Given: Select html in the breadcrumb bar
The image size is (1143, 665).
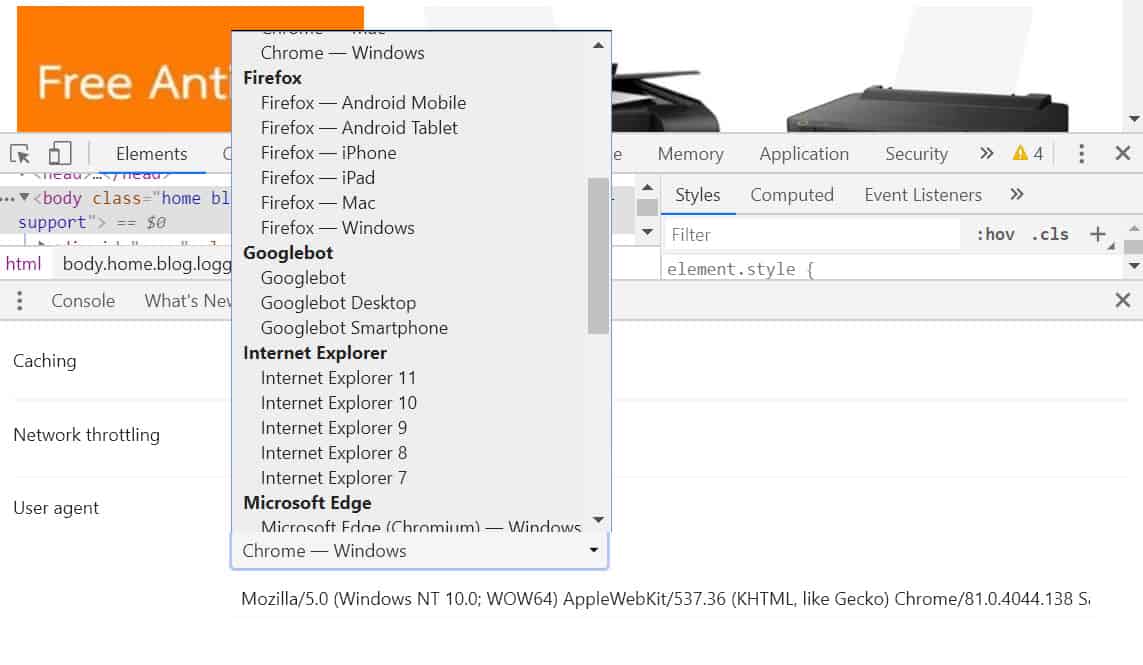Looking at the screenshot, I should click(23, 264).
